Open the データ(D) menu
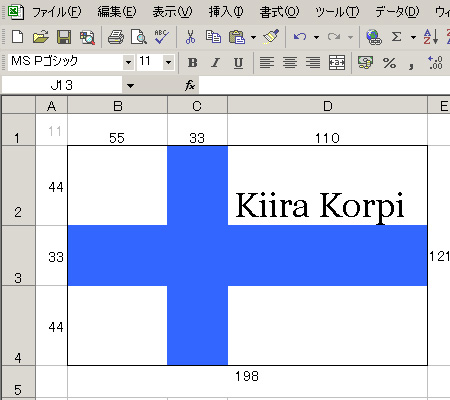The width and height of the screenshot is (450, 400). 397,12
